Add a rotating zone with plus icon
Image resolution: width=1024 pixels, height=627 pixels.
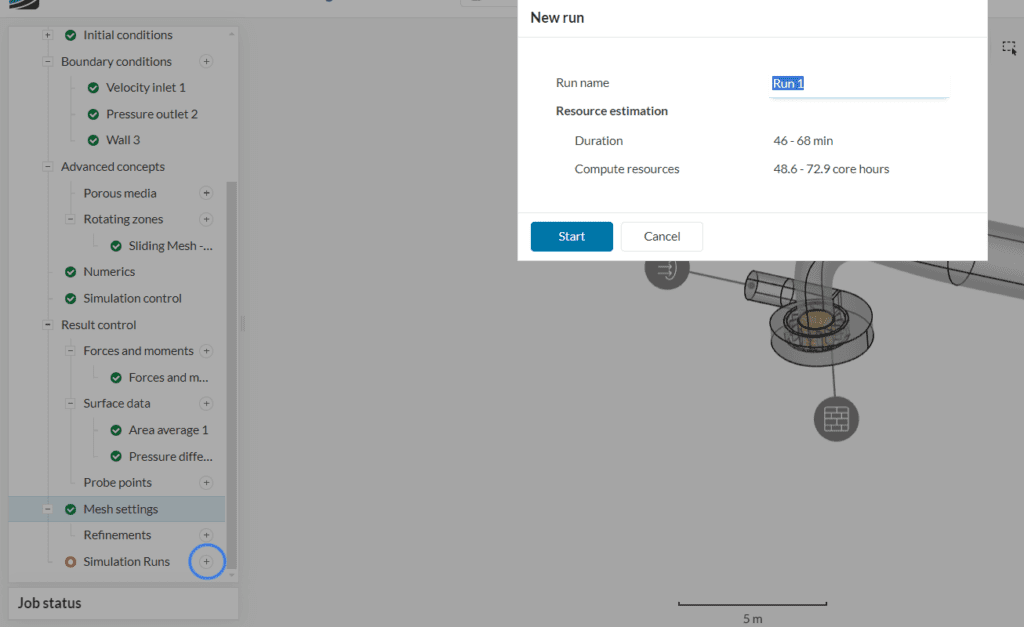[x=206, y=219]
